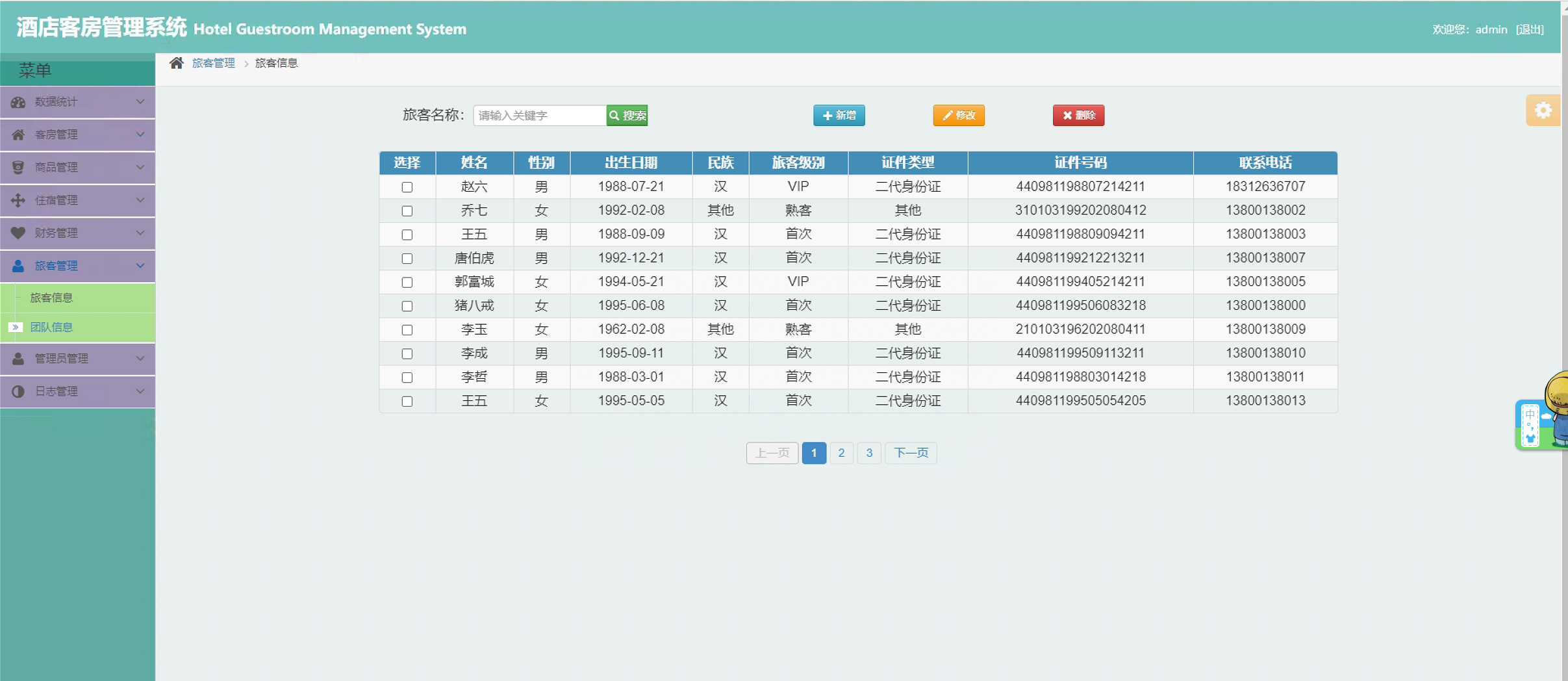The image size is (1568, 681).
Task: Open the 旅客信息 submenu item
Action: tap(52, 298)
